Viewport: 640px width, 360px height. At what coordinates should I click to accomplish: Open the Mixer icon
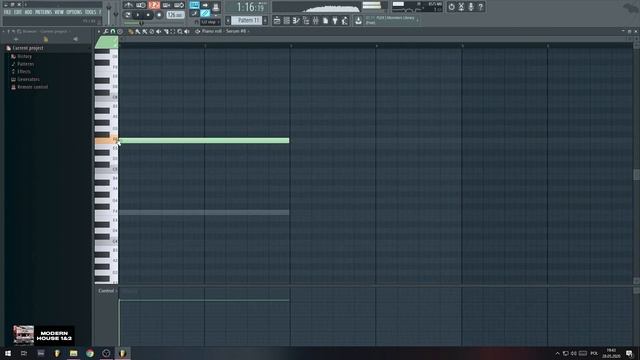pos(316,20)
